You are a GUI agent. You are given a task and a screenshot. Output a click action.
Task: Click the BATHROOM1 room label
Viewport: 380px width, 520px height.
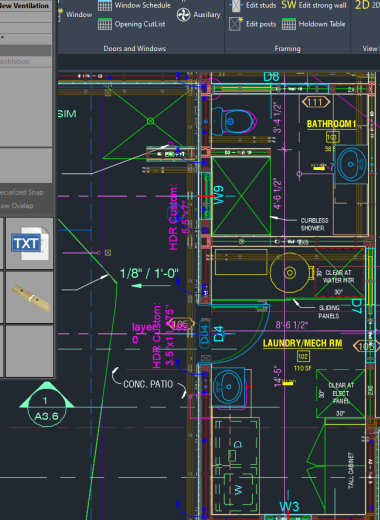331,124
